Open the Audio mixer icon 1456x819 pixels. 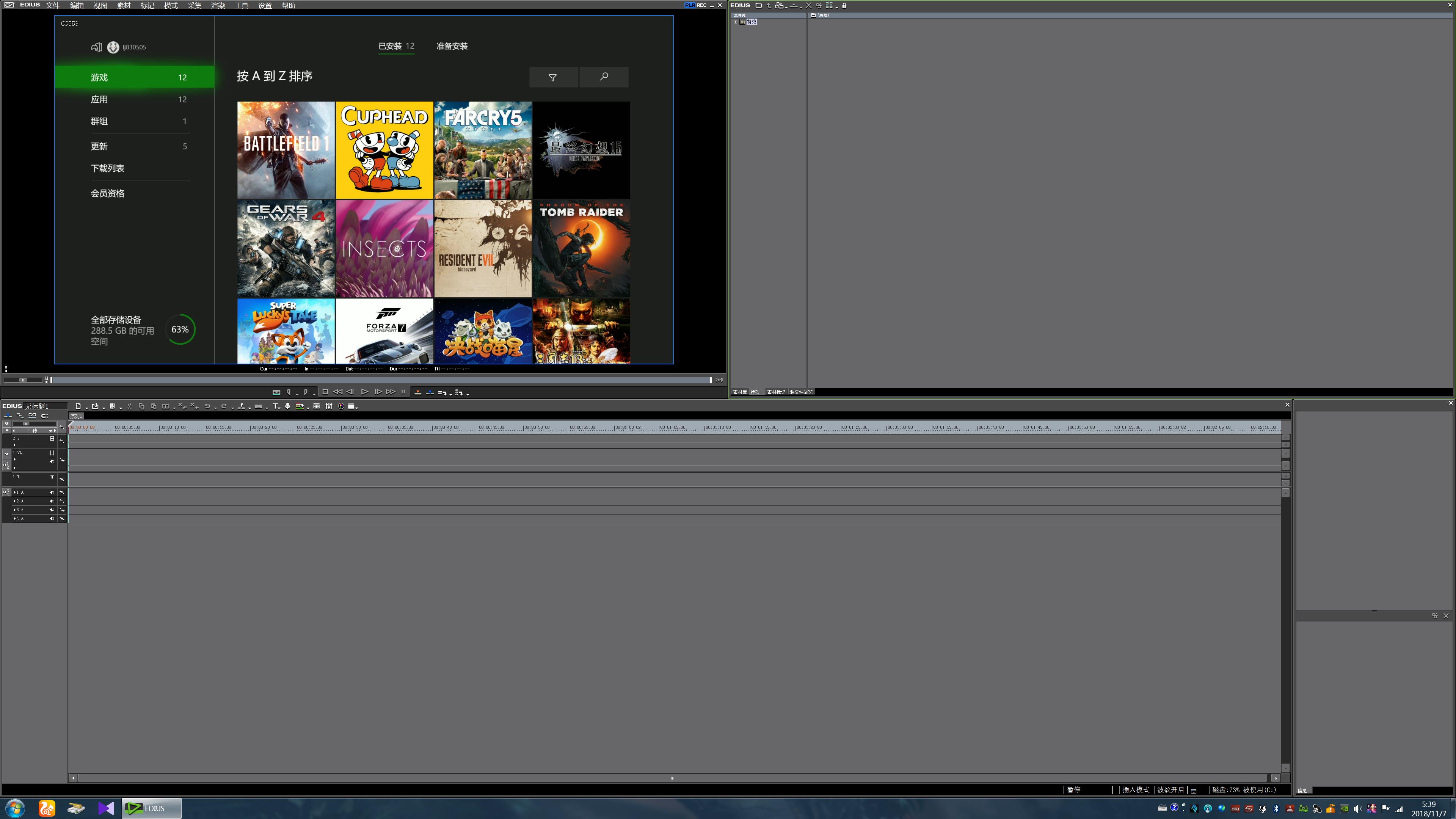329,406
